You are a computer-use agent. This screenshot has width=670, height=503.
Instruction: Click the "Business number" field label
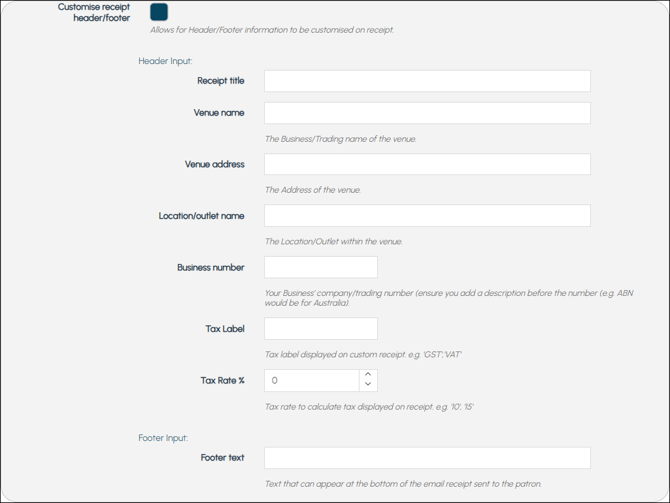click(x=210, y=268)
